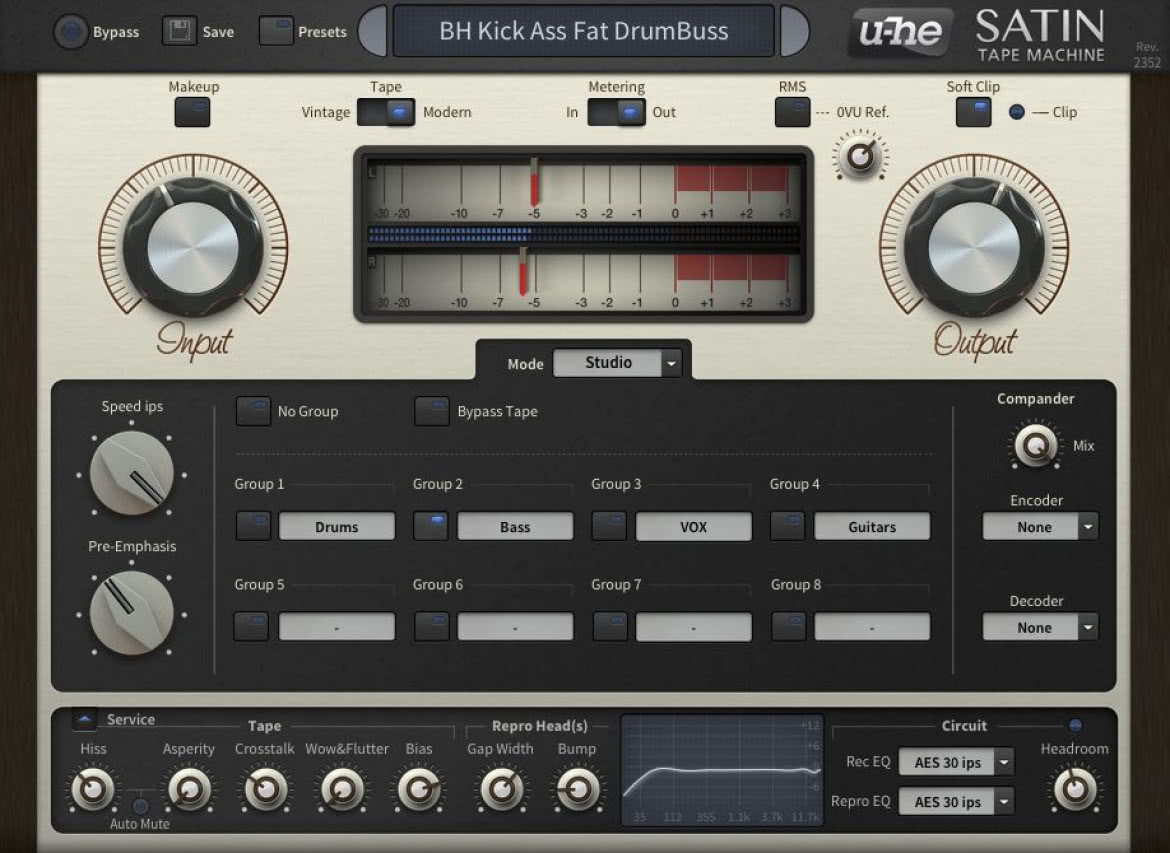Toggle the Soft Clip switch
The width and height of the screenshot is (1170, 853).
click(x=973, y=113)
